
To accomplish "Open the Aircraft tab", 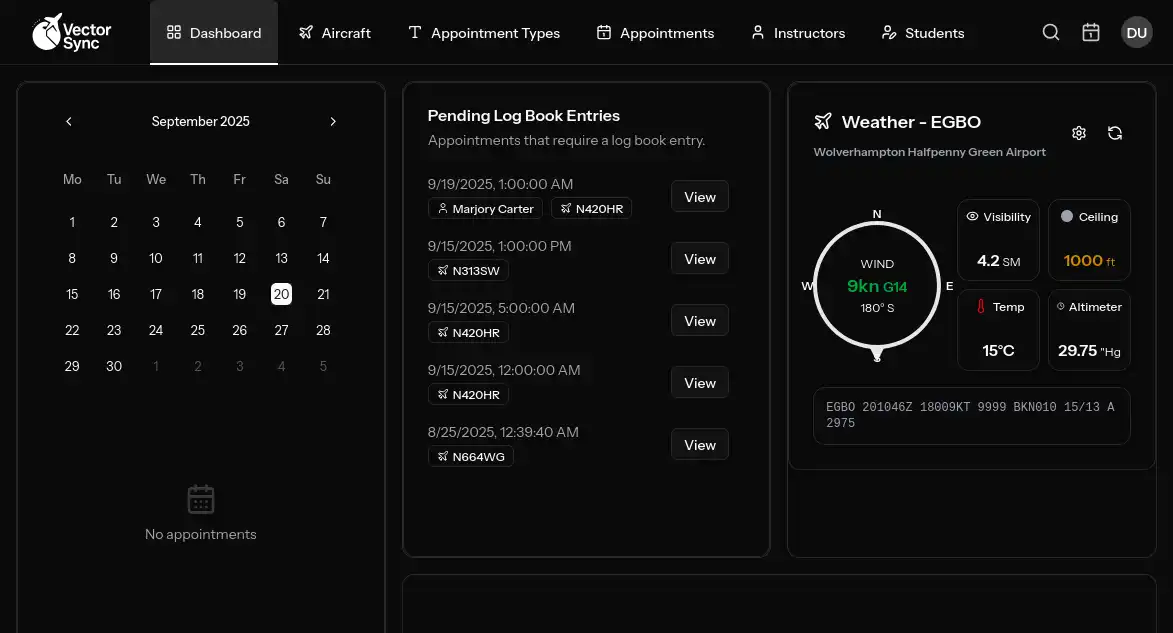I will tap(334, 33).
